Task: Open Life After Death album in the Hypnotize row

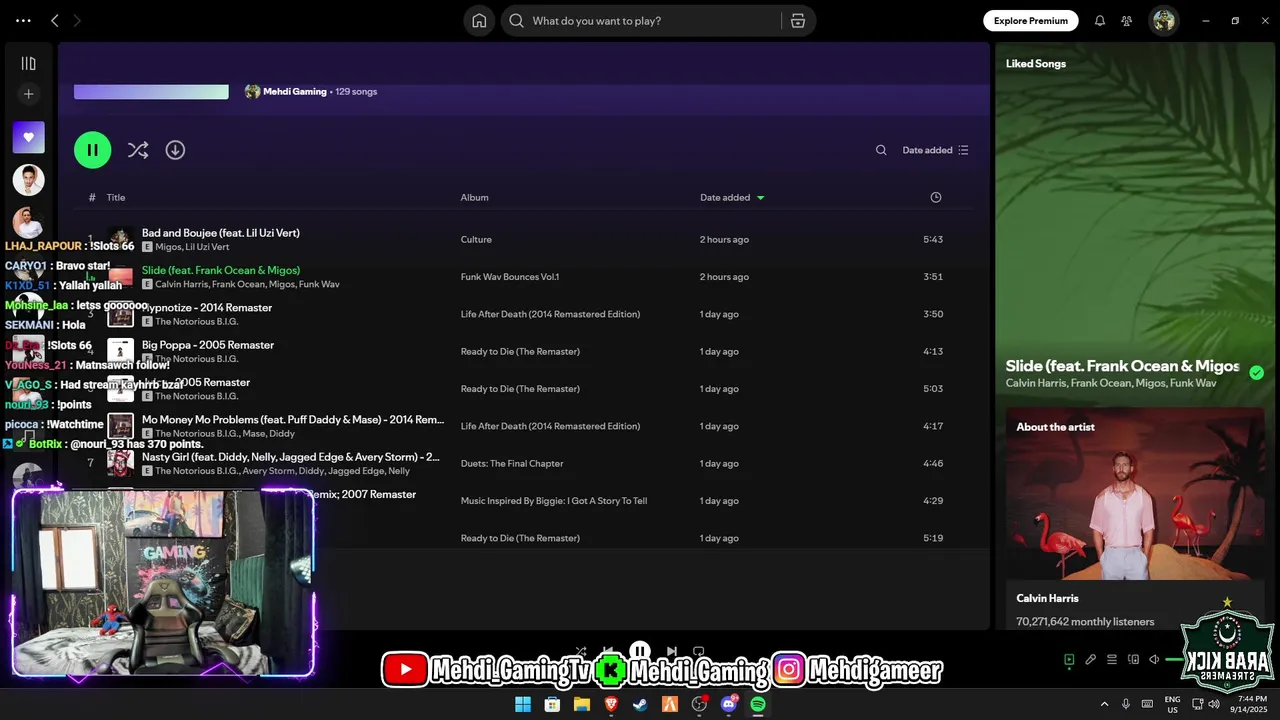Action: (x=550, y=314)
